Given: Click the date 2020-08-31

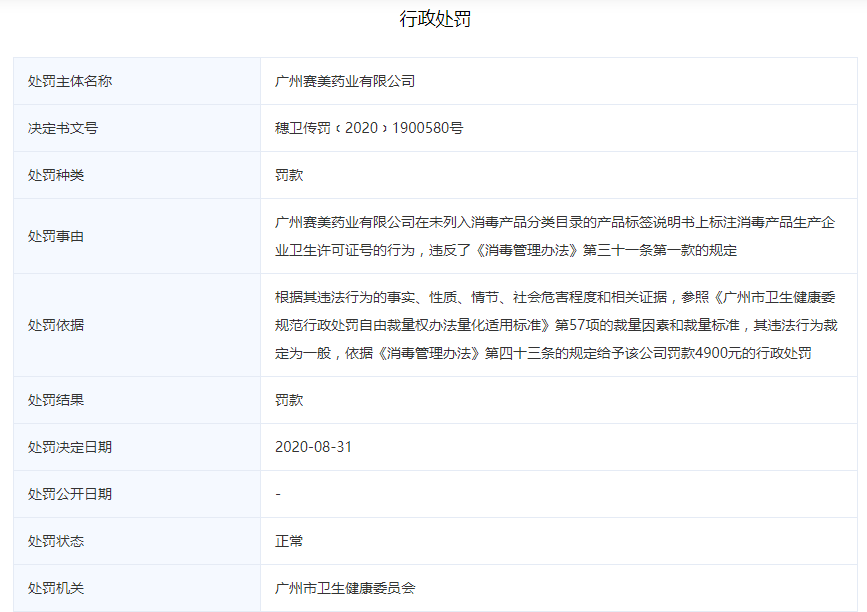Looking at the screenshot, I should 314,447.
